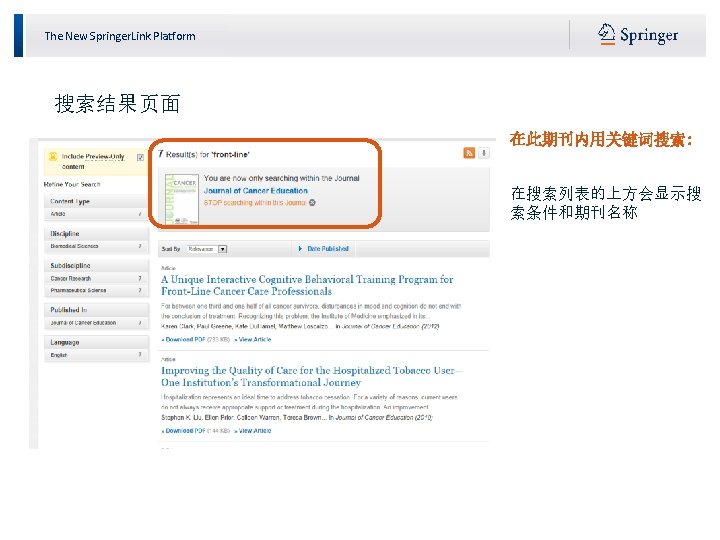The width and height of the screenshot is (720, 540).
Task: Click the Content Type facet header
Action: (x=96, y=201)
